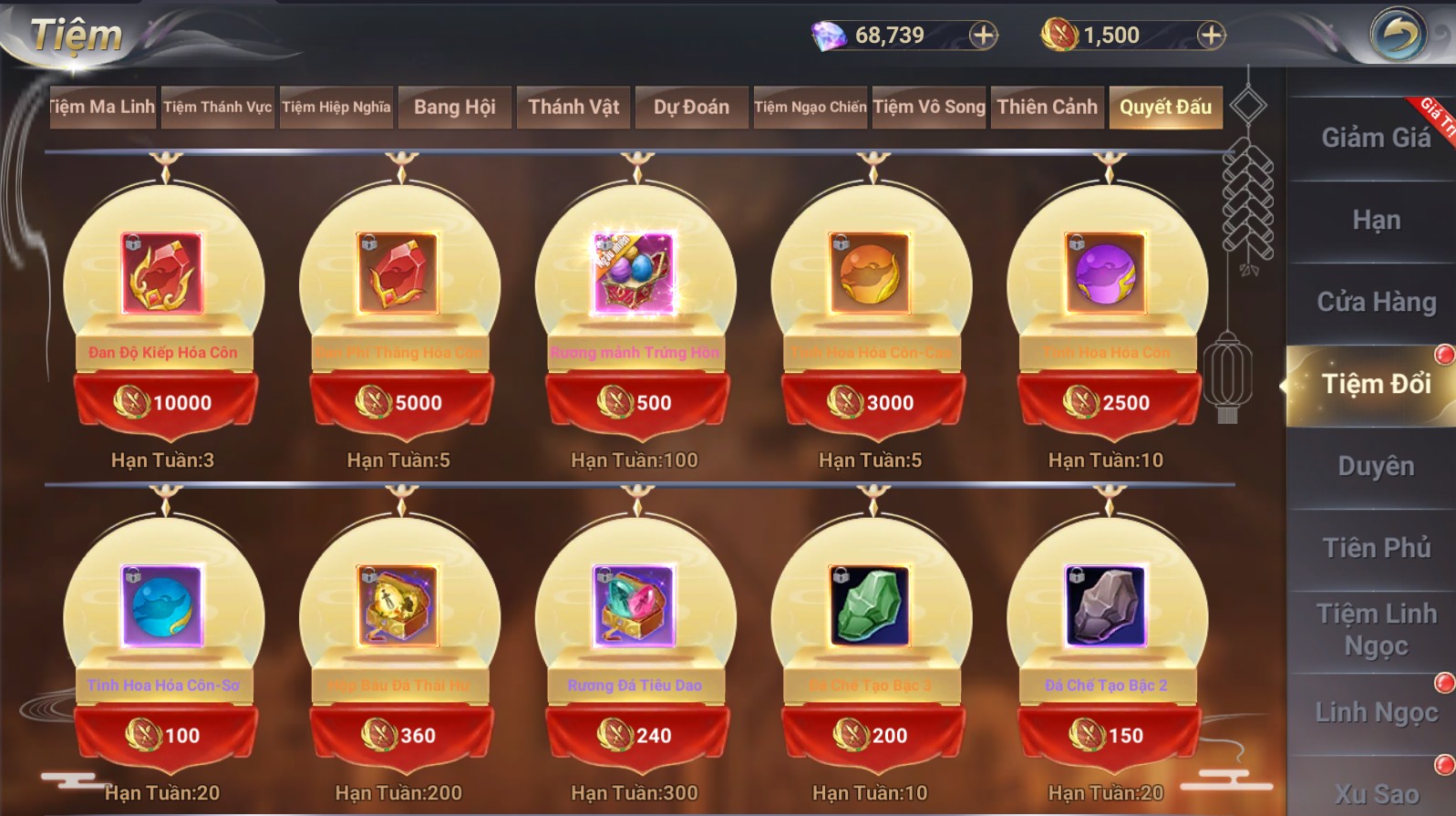Viewport: 1456px width, 816px height.
Task: Select the Rương mảnh Trứng Hồn chest icon
Action: point(635,274)
